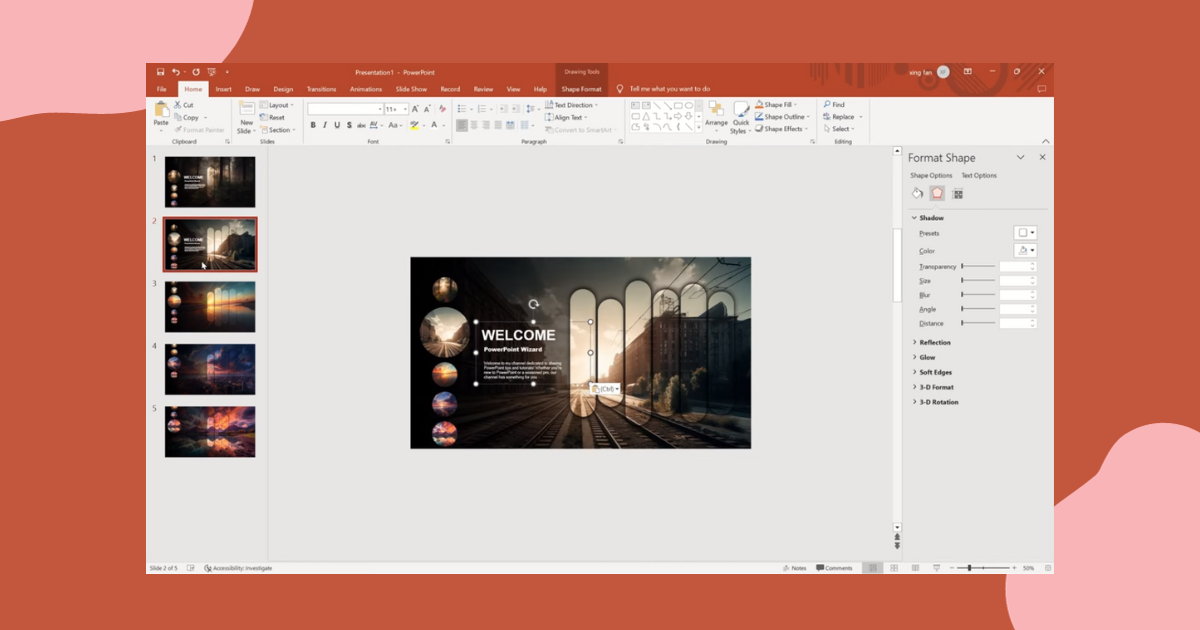This screenshot has height=630, width=1200.
Task: Open Fill & Line tab in Format Shape
Action: [x=917, y=193]
